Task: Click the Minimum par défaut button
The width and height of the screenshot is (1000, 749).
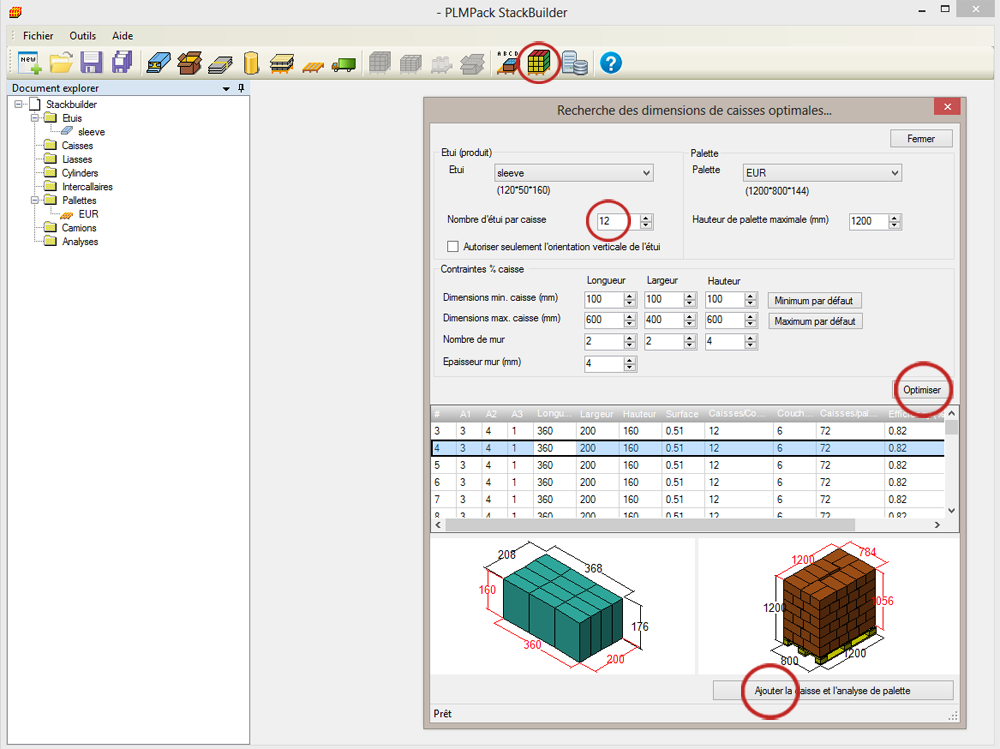Action: click(x=814, y=300)
